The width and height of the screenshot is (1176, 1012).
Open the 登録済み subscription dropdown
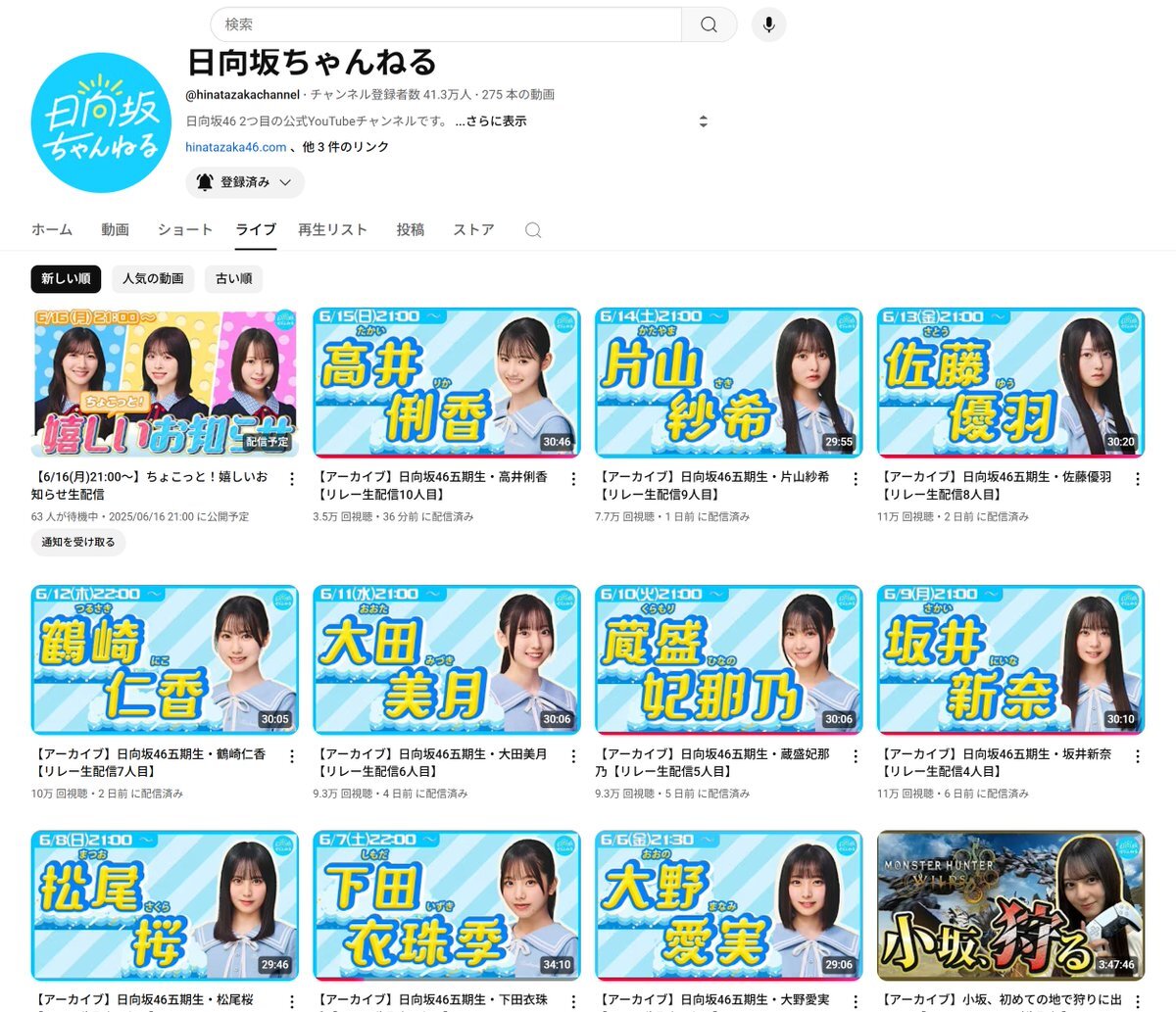tap(245, 182)
